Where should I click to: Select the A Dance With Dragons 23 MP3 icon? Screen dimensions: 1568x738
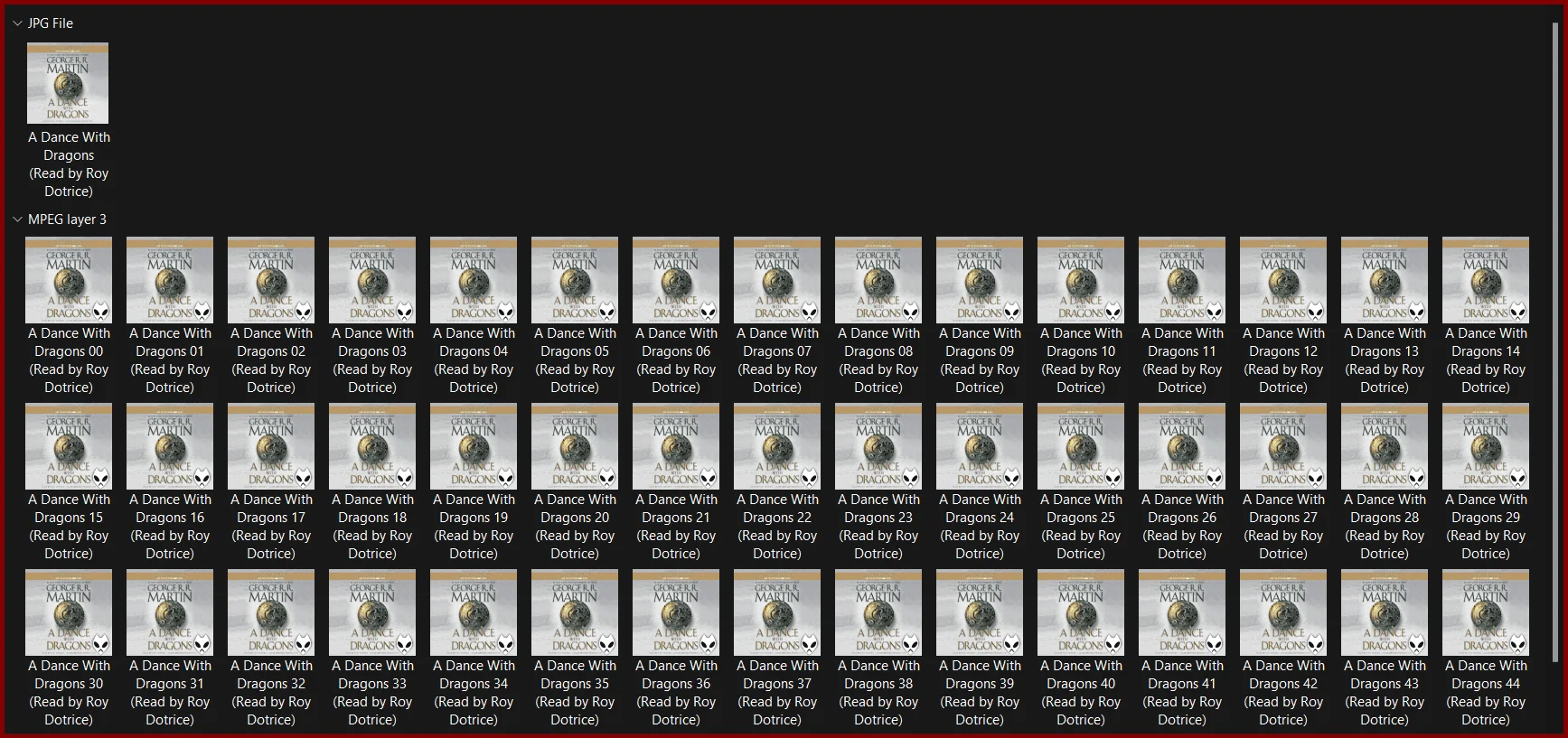(x=878, y=446)
